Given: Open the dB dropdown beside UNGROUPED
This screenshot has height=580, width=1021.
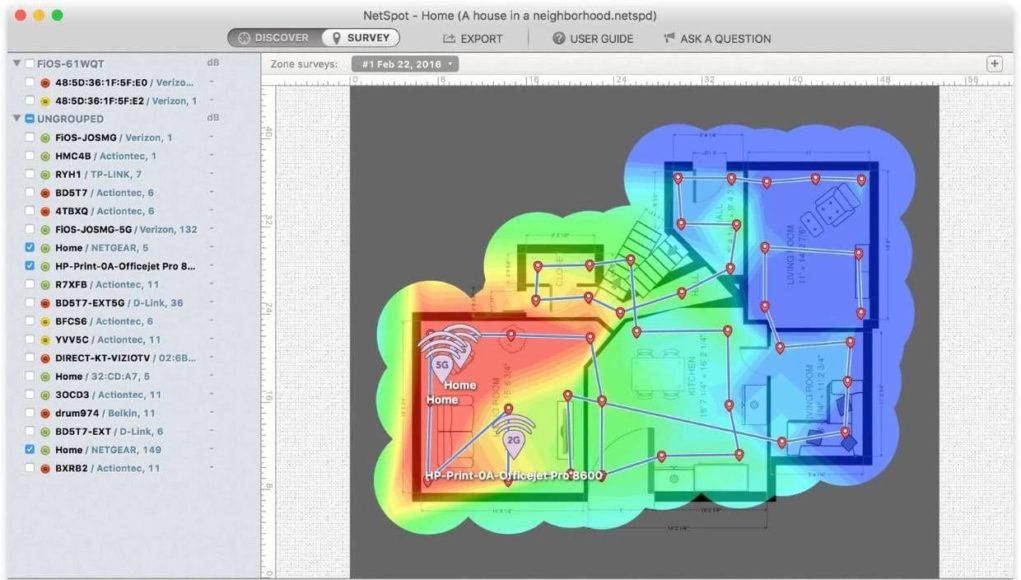Looking at the screenshot, I should coord(213,118).
